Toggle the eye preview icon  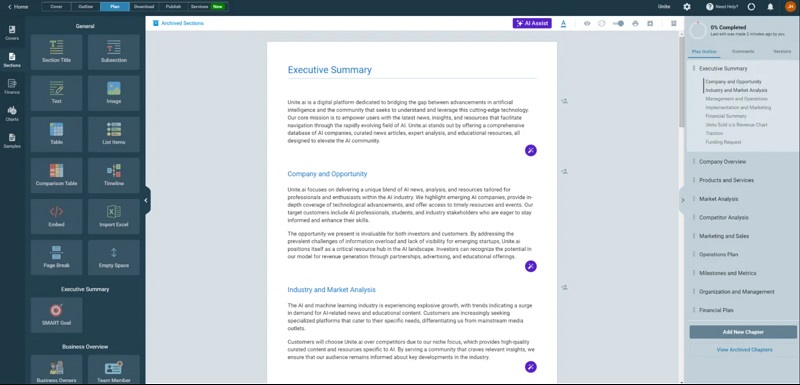point(587,23)
